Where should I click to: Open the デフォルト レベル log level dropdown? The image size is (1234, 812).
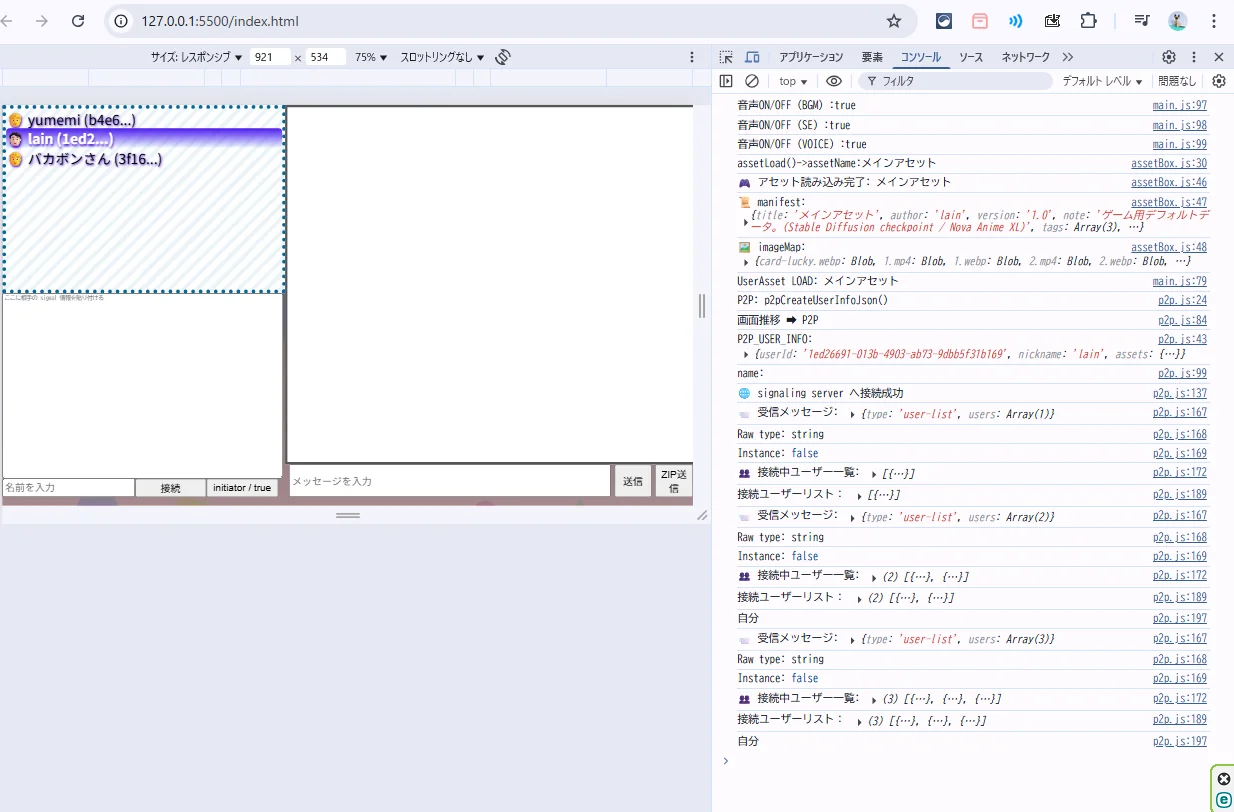coord(1103,81)
